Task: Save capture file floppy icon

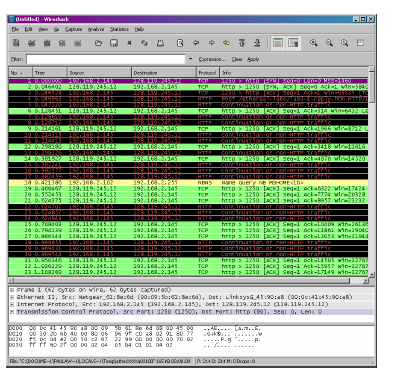Action: (x=114, y=43)
